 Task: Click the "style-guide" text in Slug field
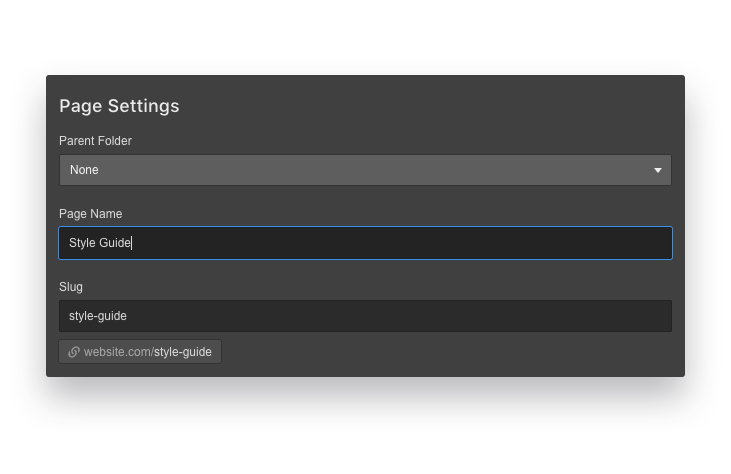pos(98,316)
